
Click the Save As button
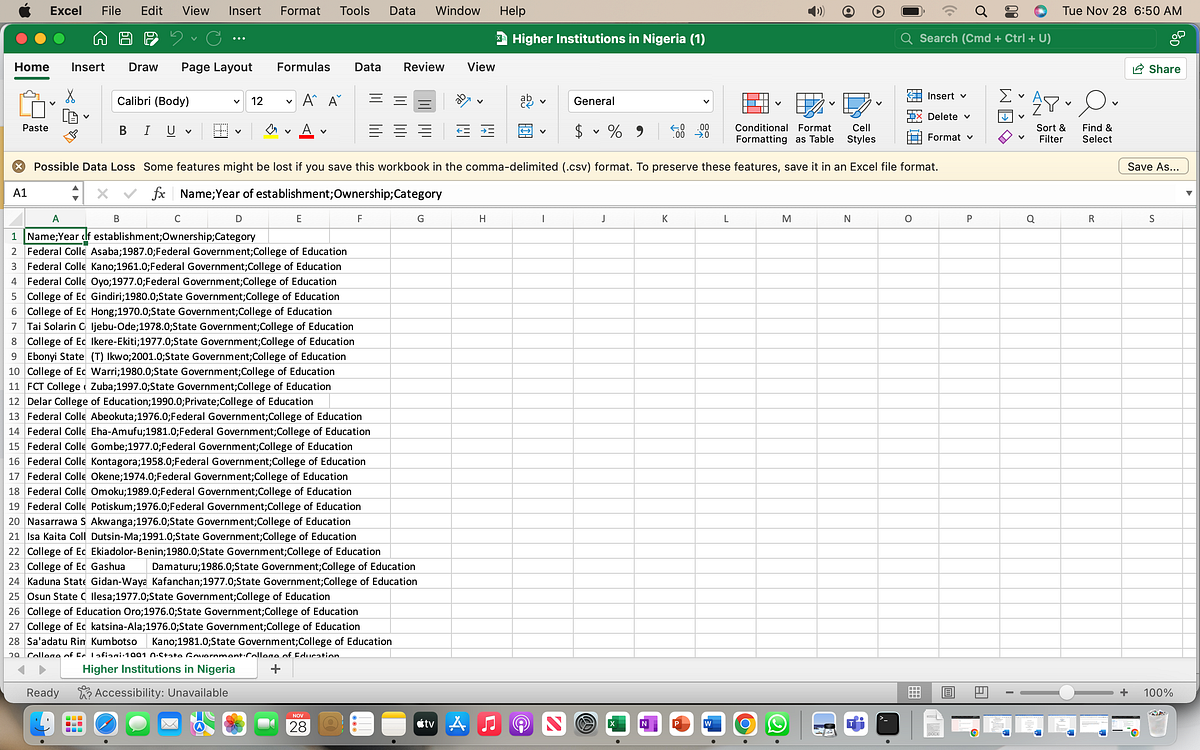(1152, 166)
